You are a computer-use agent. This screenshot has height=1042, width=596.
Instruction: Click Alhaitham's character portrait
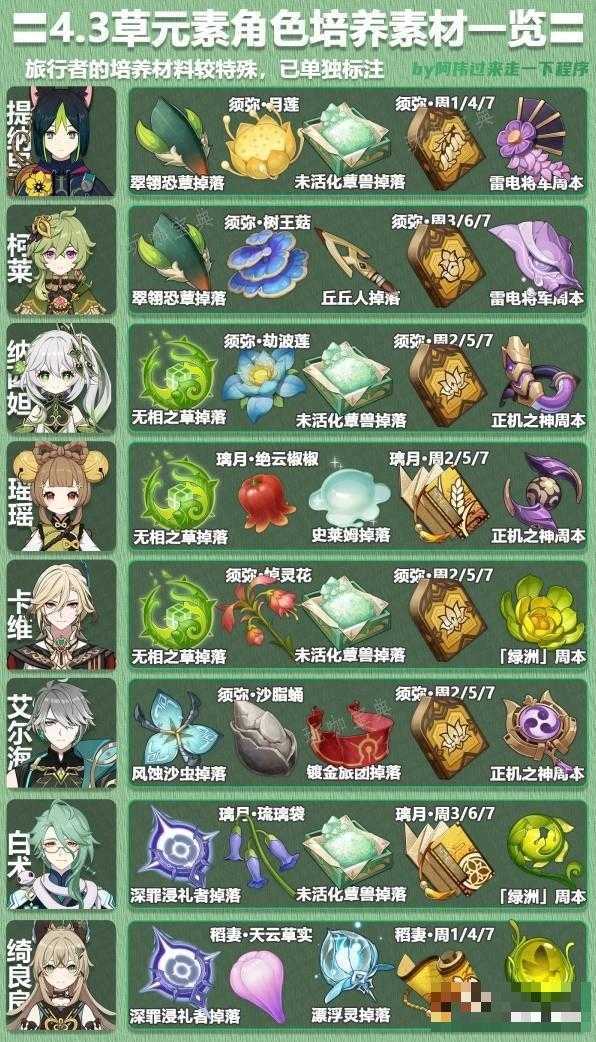click(61, 734)
